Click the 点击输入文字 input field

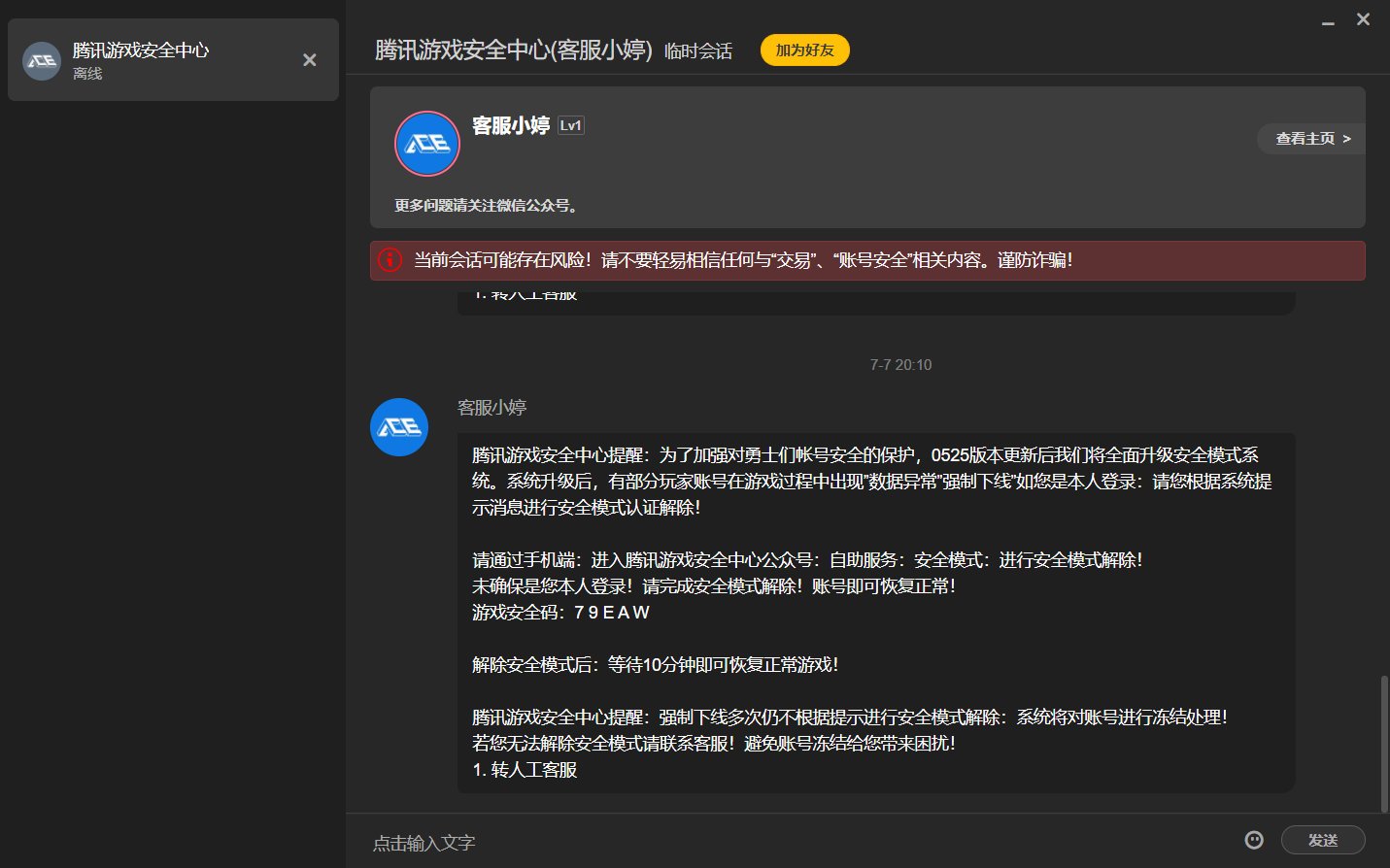[797, 842]
